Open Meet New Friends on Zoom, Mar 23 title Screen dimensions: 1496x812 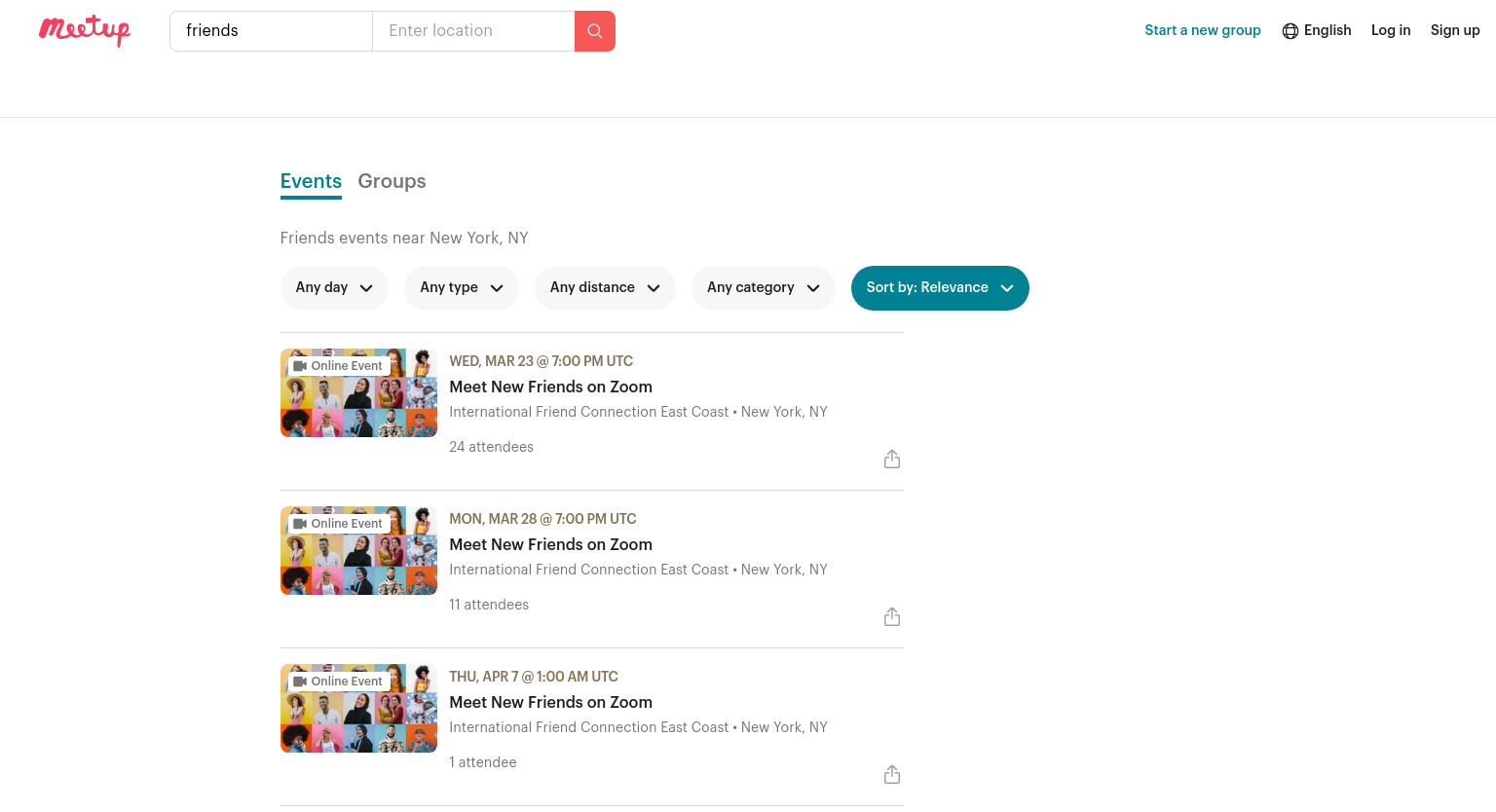550,387
